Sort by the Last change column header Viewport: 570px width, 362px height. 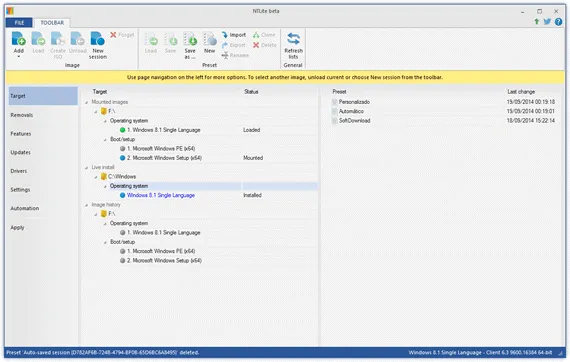point(521,92)
